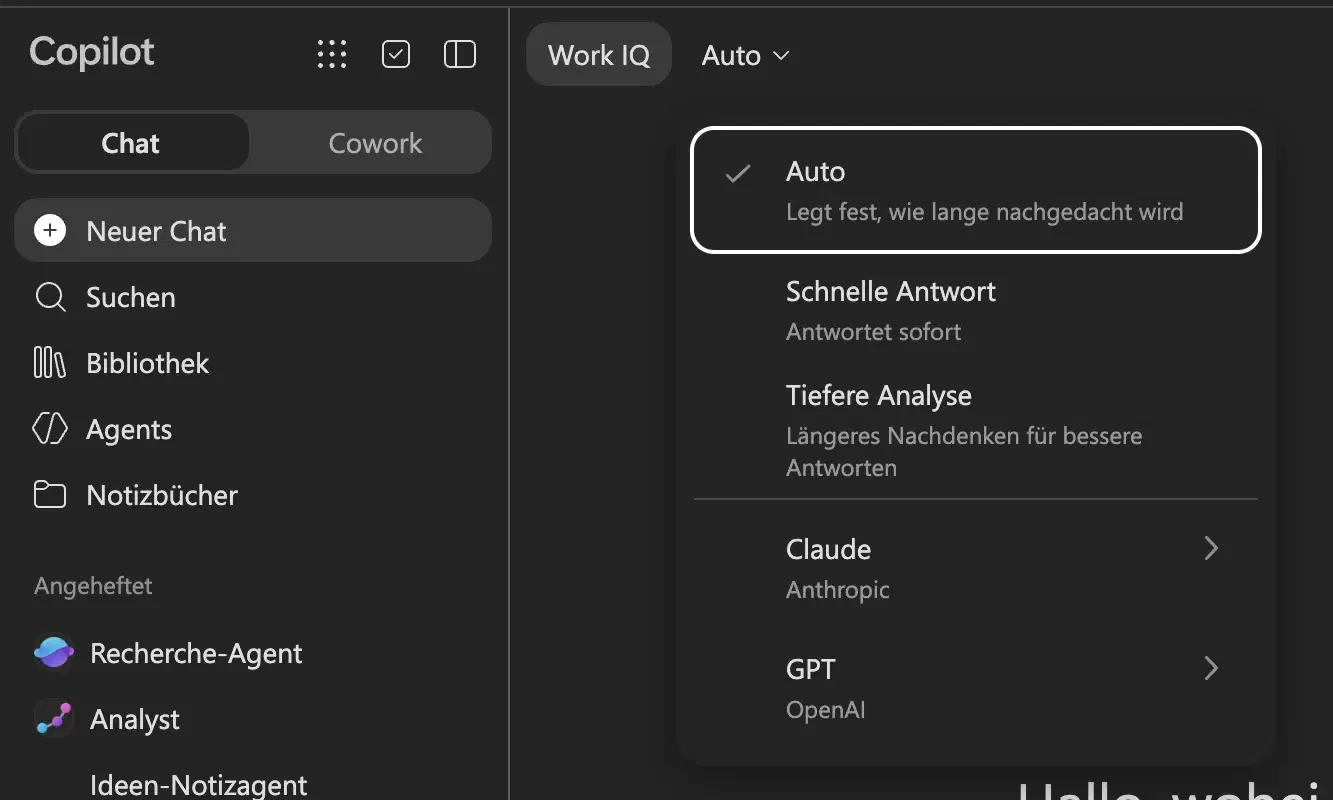Choose Schnelle Antwort mode
1333x800 pixels.
(x=976, y=311)
